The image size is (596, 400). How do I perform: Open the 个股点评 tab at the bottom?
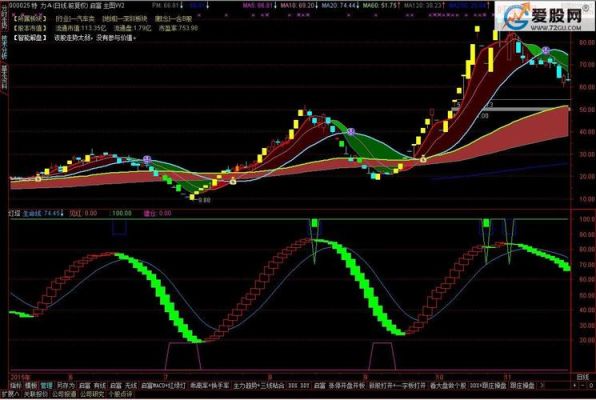120,394
